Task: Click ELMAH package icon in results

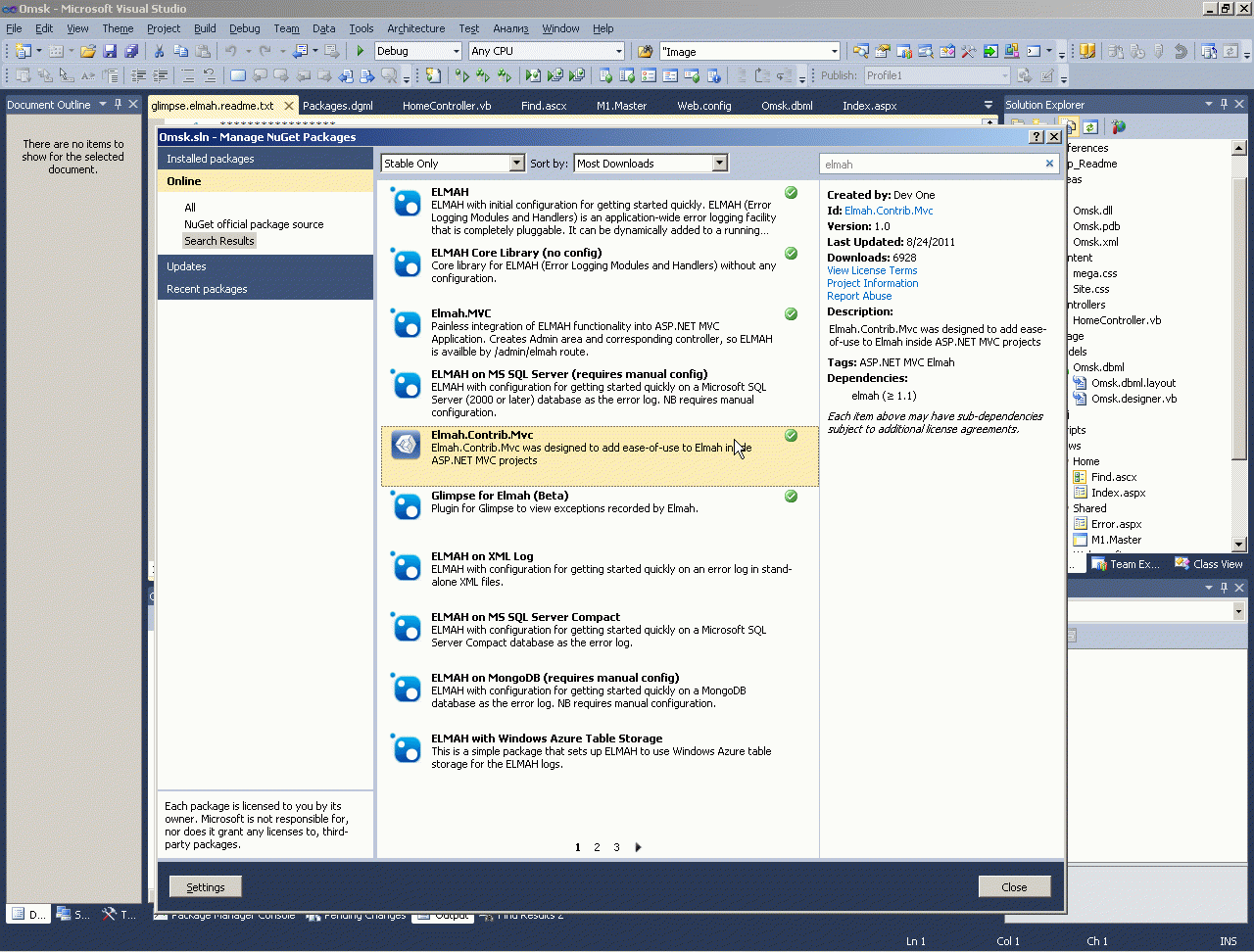Action: (x=406, y=204)
